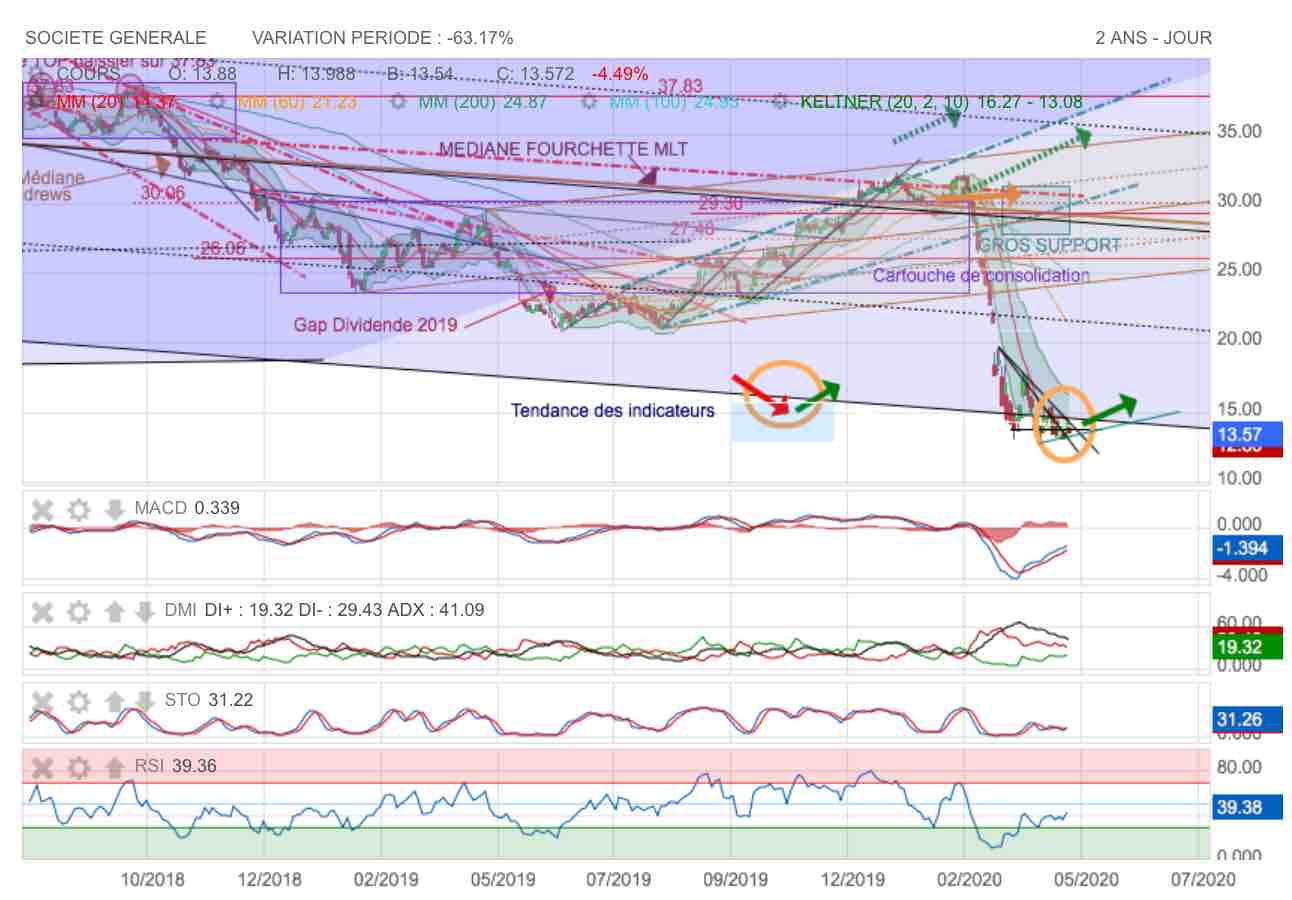Screen dimensions: 1292x900
Task: Remove the STO indicator with its X icon
Action: click(x=42, y=701)
